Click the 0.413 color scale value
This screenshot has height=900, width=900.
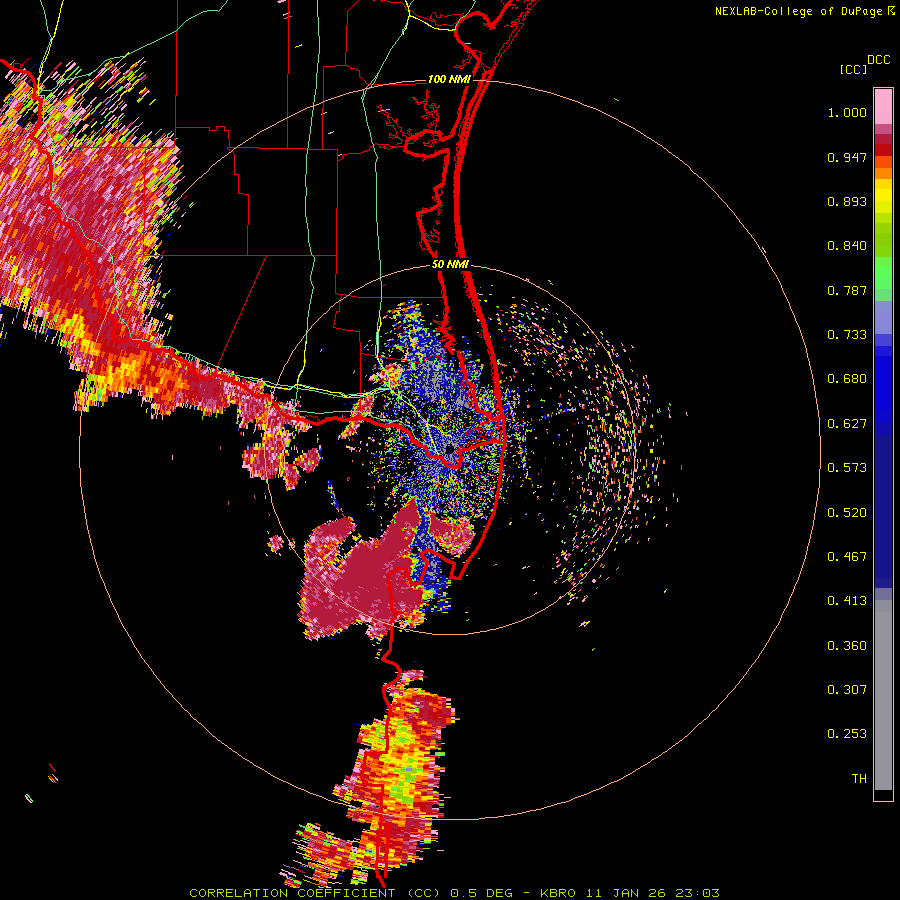click(x=847, y=601)
